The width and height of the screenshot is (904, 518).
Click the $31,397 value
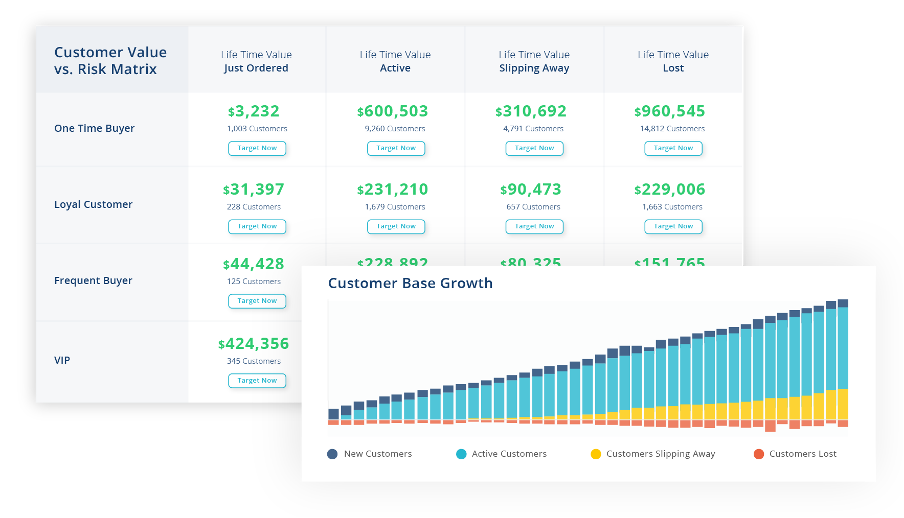tap(254, 189)
